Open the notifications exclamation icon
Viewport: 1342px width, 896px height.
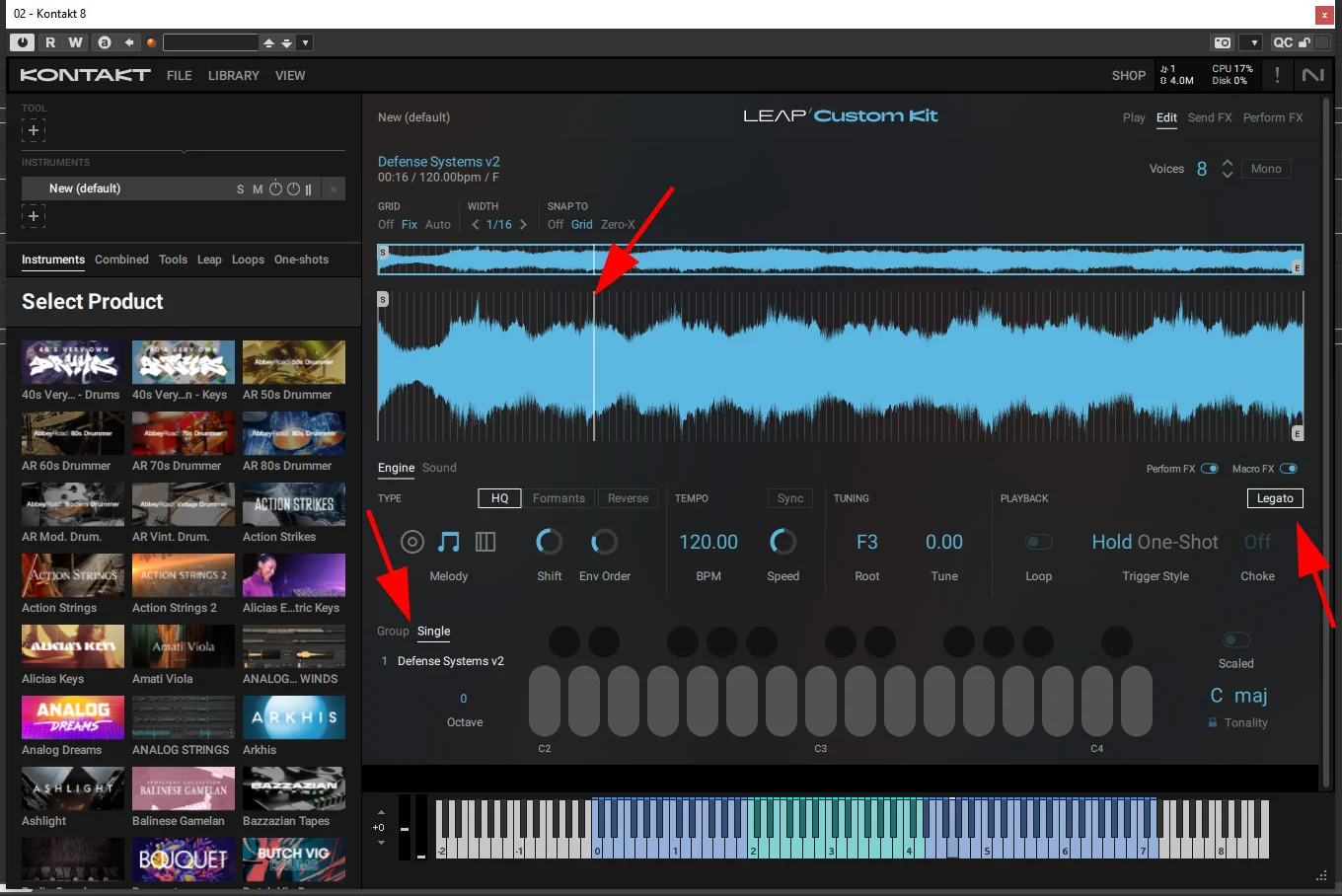[x=1277, y=75]
